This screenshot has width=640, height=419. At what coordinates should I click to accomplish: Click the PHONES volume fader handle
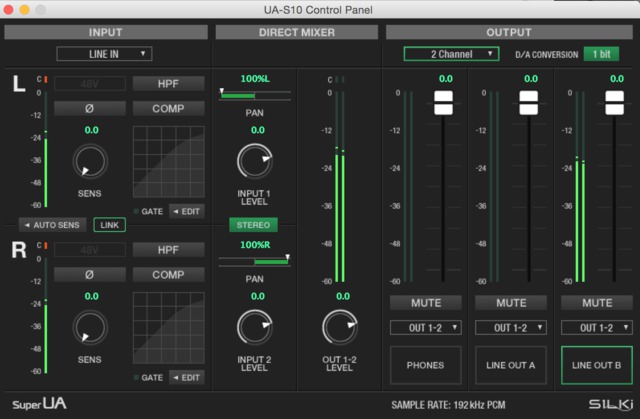click(x=444, y=101)
